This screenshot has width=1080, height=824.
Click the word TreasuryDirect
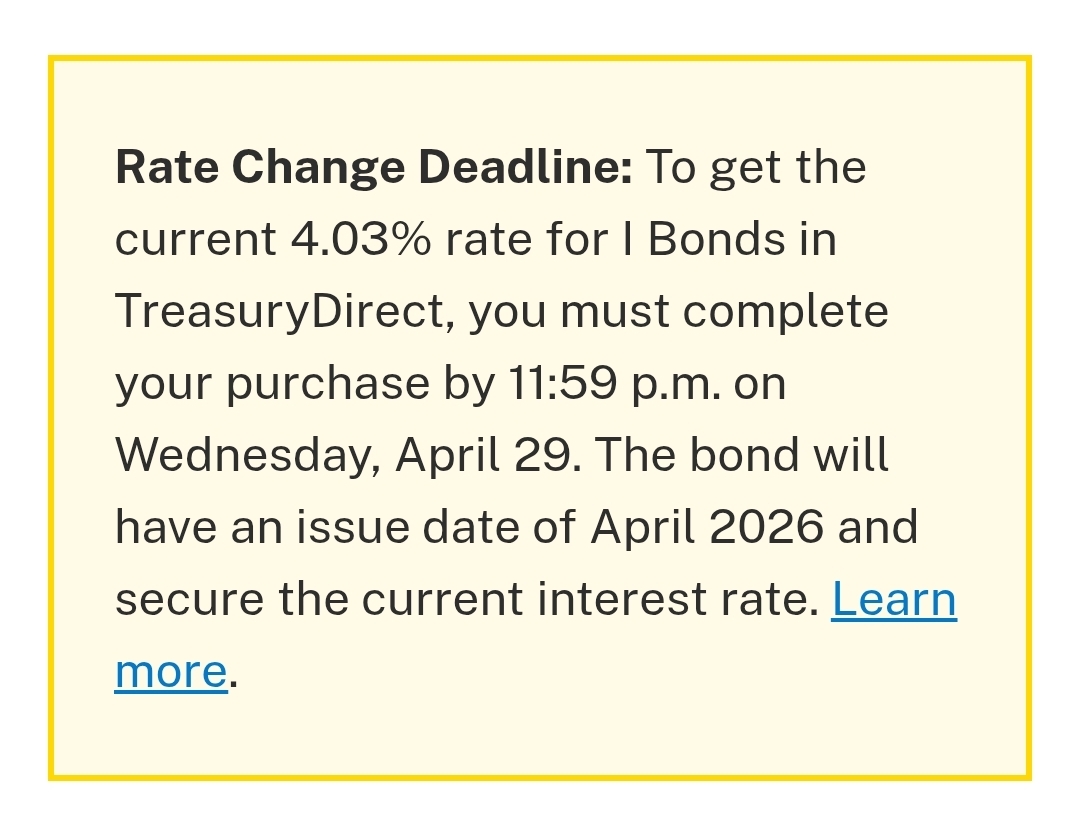(280, 311)
